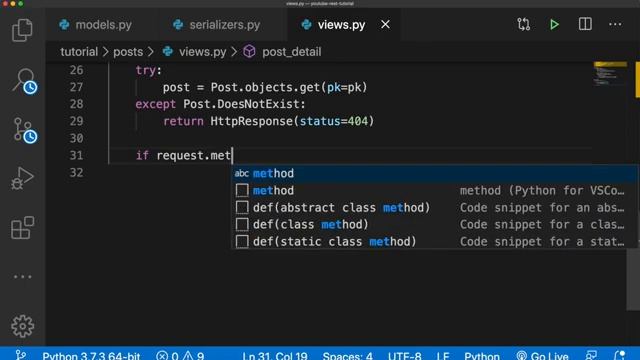Click the feedback icon in the status bar
The width and height of the screenshot is (640, 360).
point(591,355)
